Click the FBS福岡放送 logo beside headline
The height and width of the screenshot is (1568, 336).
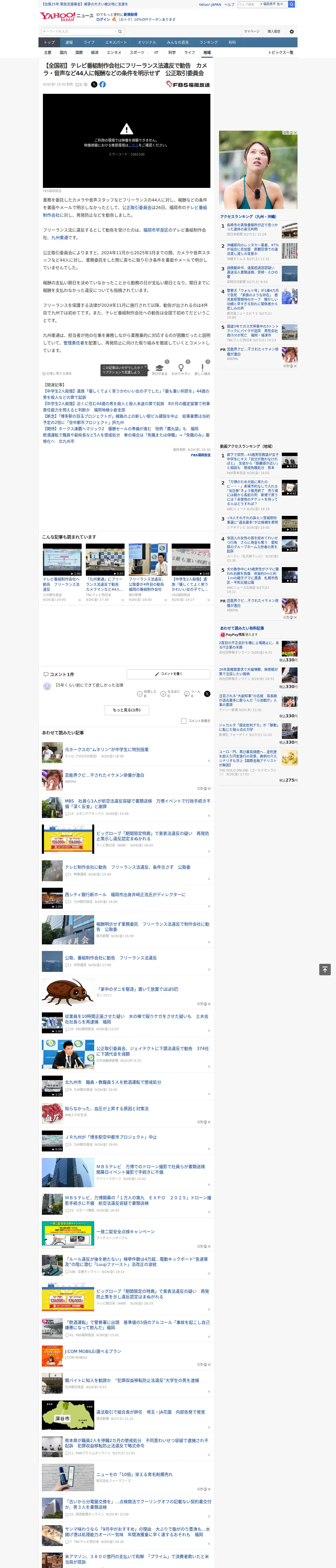click(188, 85)
